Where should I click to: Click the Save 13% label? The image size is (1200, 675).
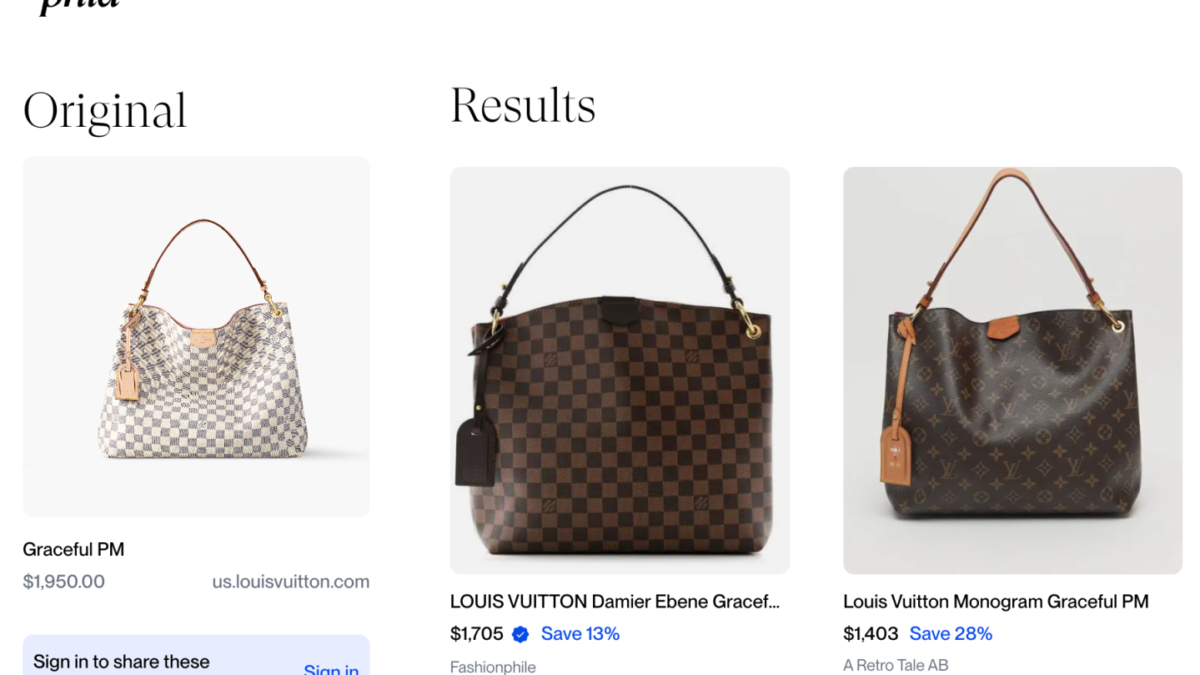coord(580,634)
